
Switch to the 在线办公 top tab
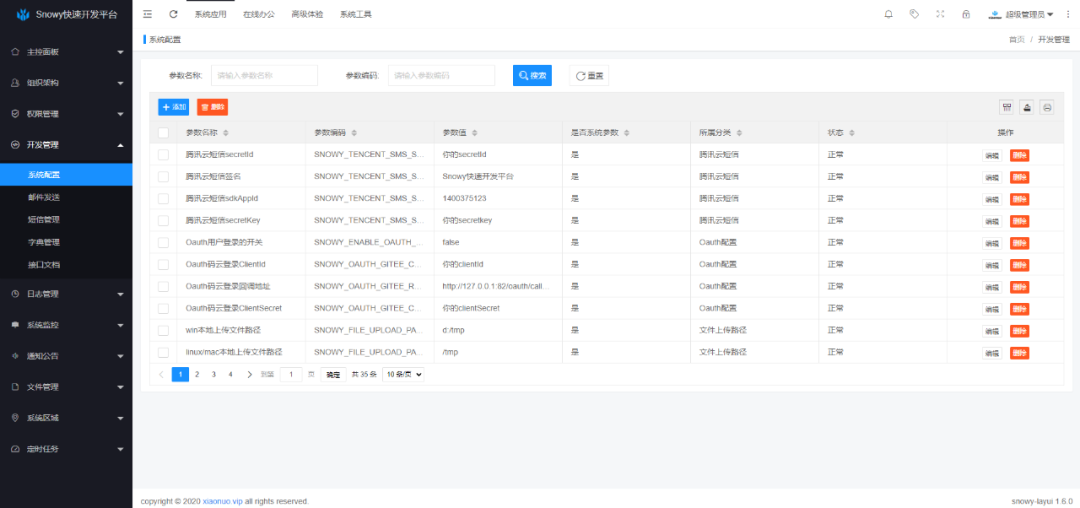[258, 14]
